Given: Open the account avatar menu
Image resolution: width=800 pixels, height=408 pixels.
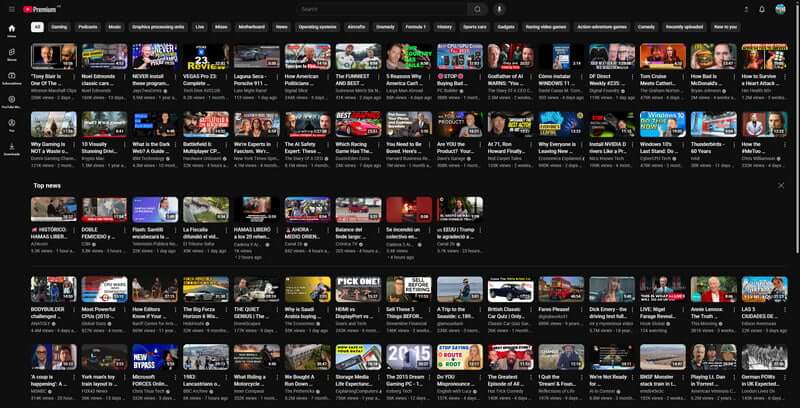Looking at the screenshot, I should (x=781, y=9).
